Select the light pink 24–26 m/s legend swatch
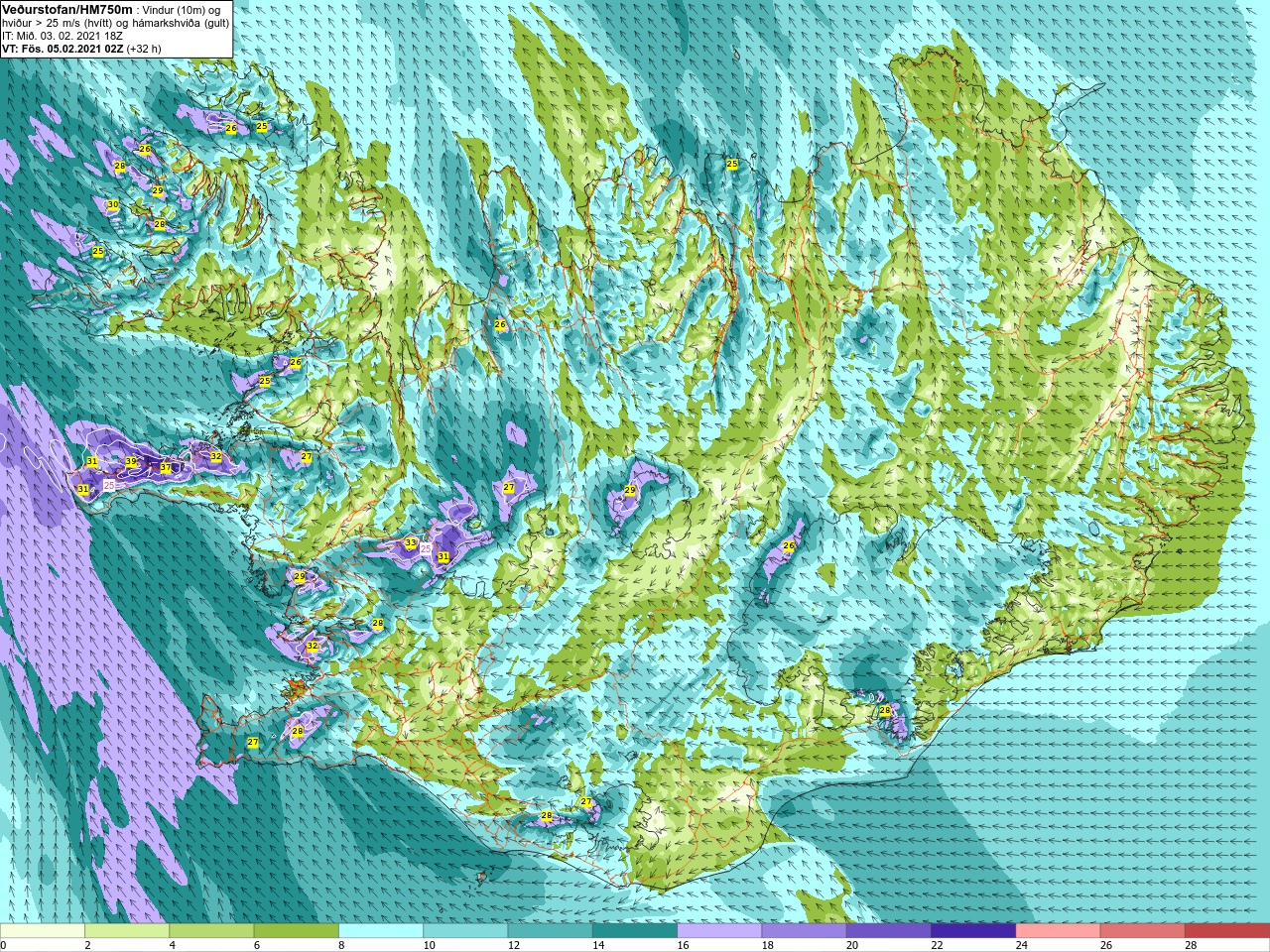This screenshot has height=952, width=1270. [x=1058, y=931]
